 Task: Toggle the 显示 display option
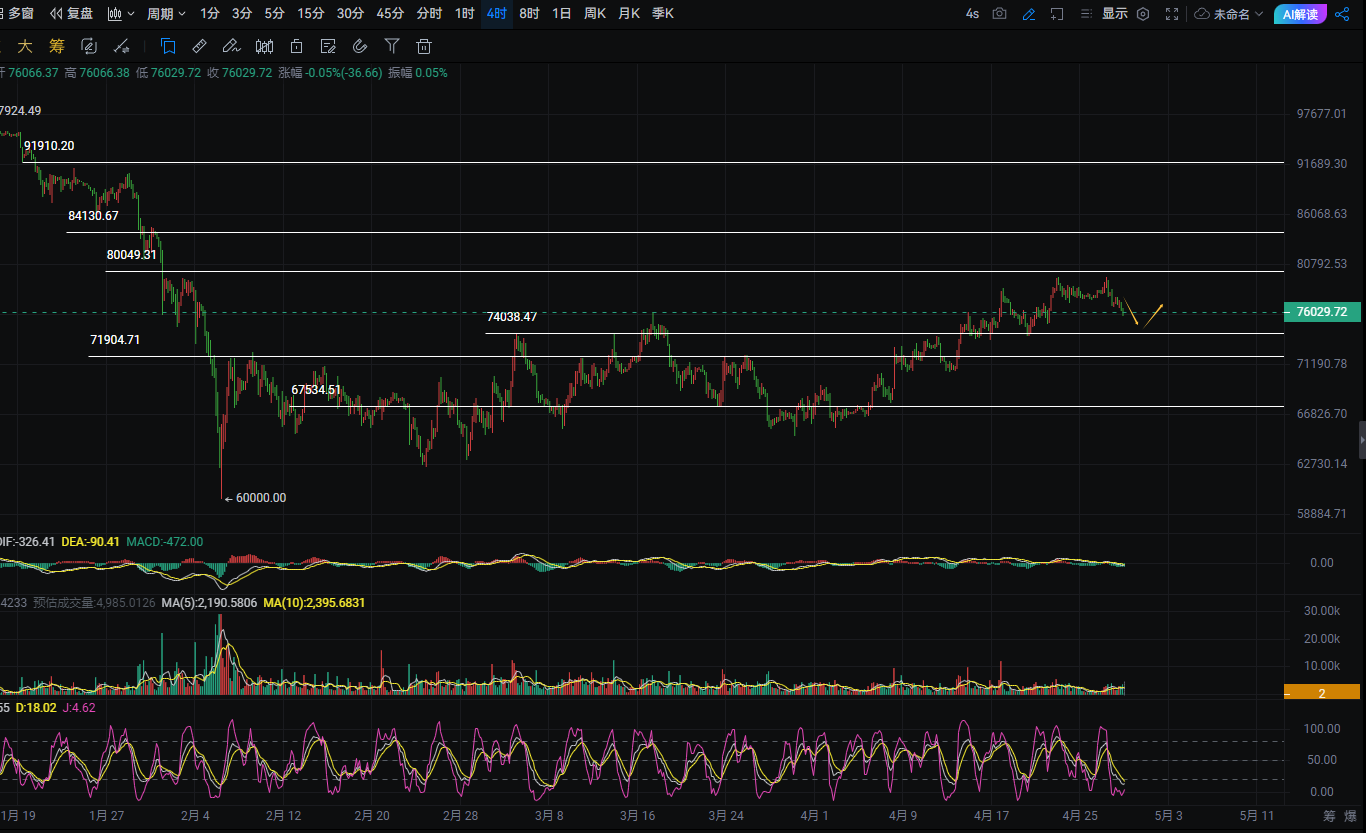[1114, 14]
